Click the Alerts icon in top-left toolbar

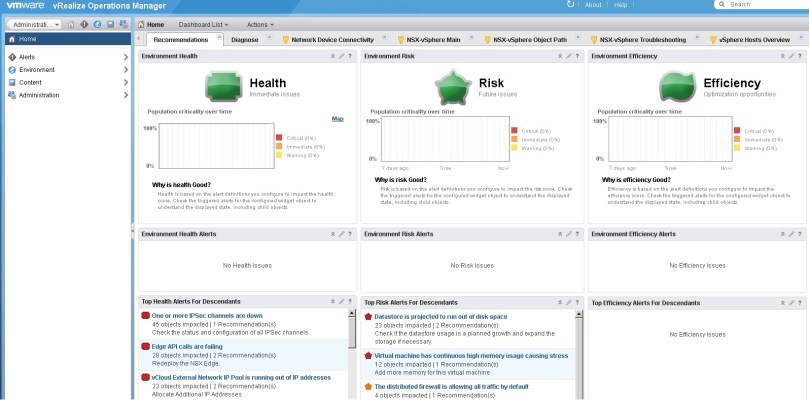point(84,24)
